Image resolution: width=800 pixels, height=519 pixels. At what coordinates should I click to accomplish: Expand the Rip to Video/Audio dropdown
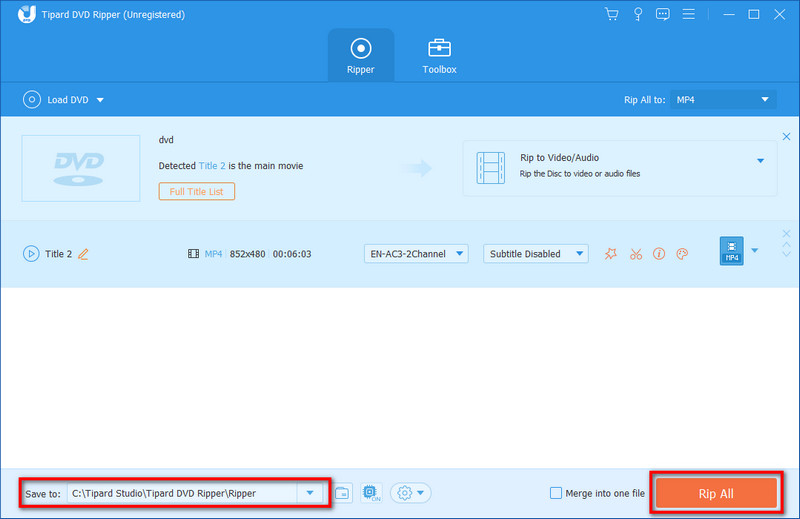pos(760,161)
